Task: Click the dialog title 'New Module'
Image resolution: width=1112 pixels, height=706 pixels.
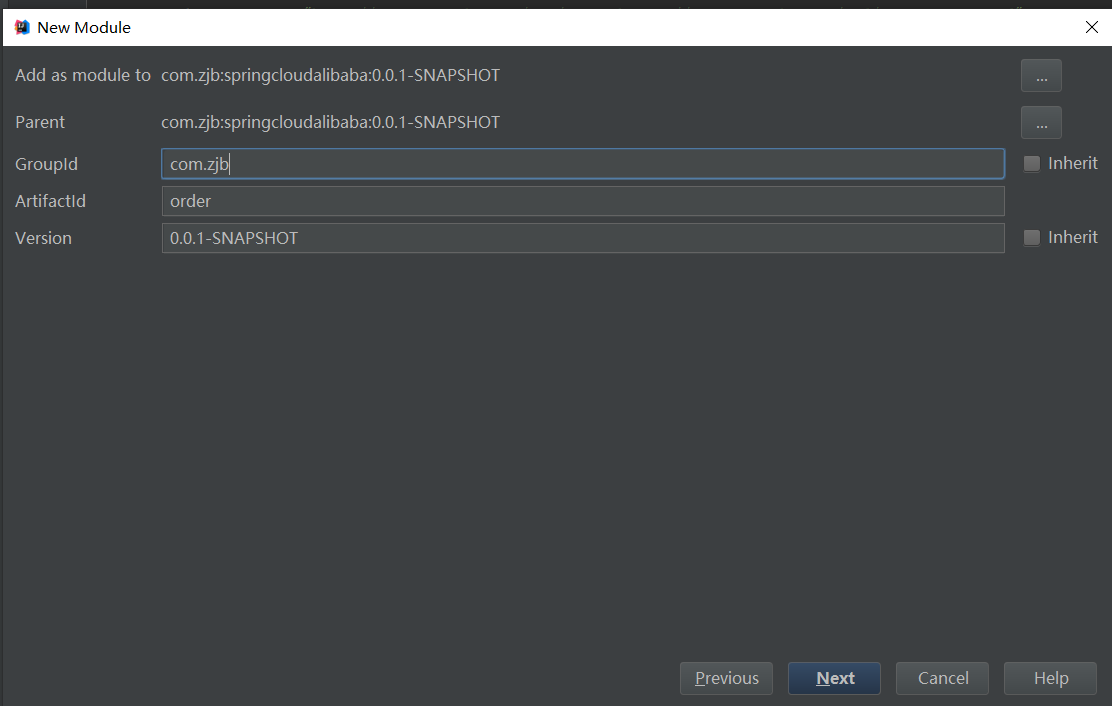Action: click(x=81, y=27)
